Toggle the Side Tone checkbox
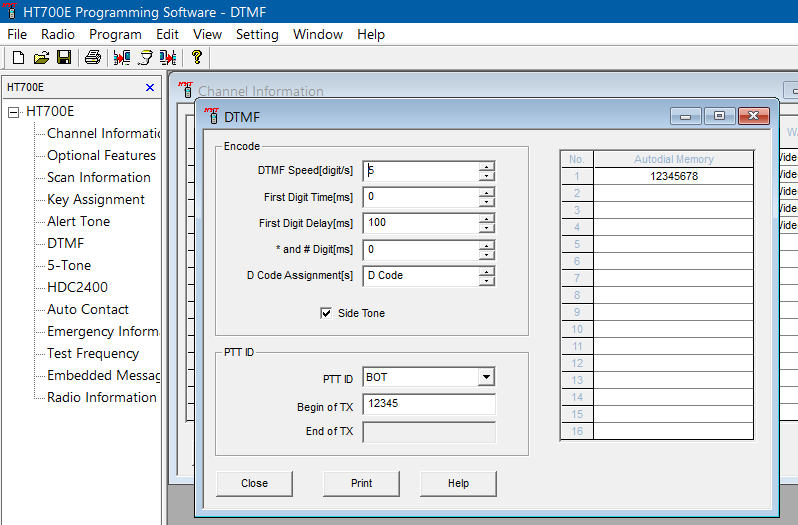The width and height of the screenshot is (798, 525). pos(326,313)
